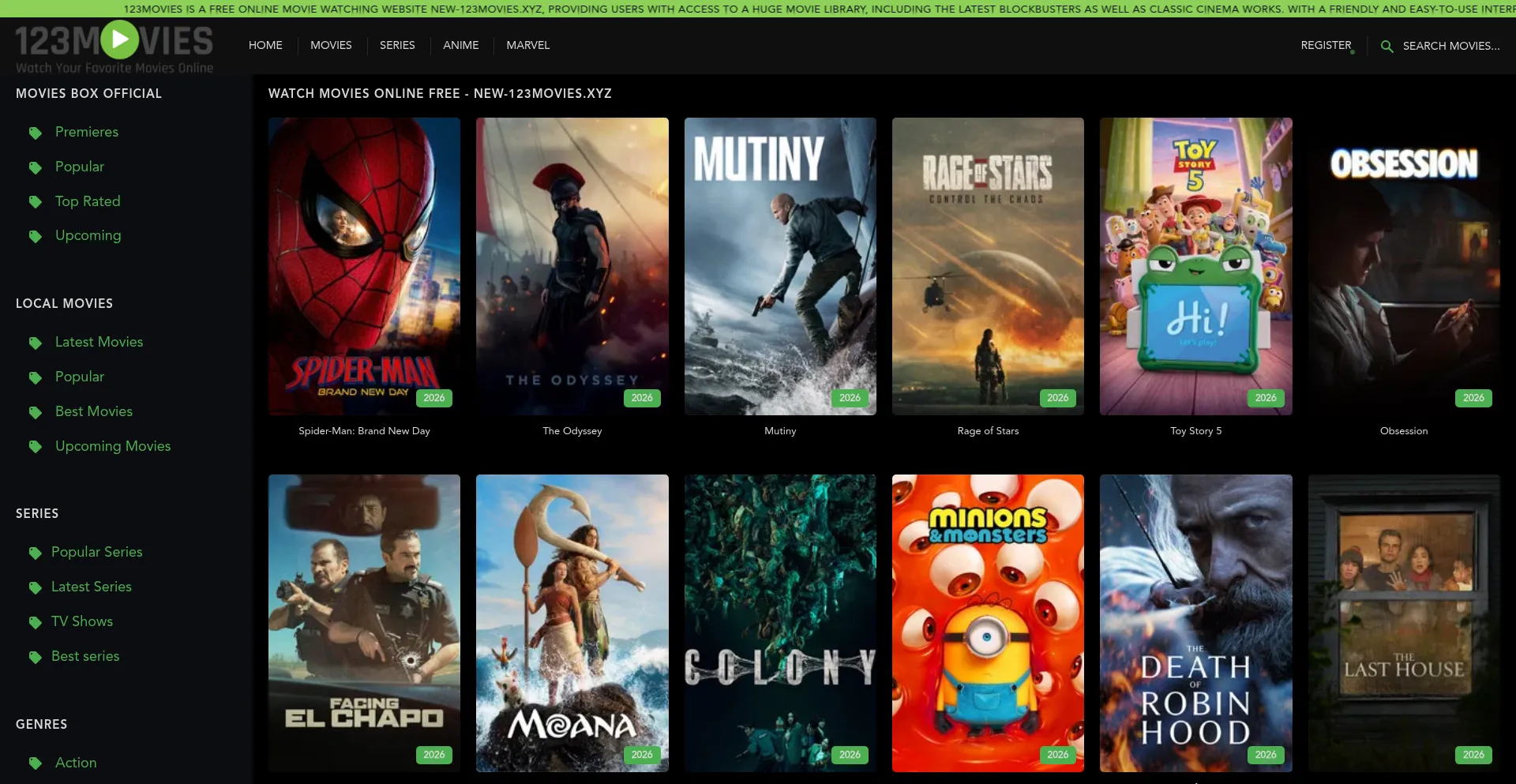The height and width of the screenshot is (784, 1516).
Task: Click the Spider-Man: Brand New Day title
Action: 364,431
